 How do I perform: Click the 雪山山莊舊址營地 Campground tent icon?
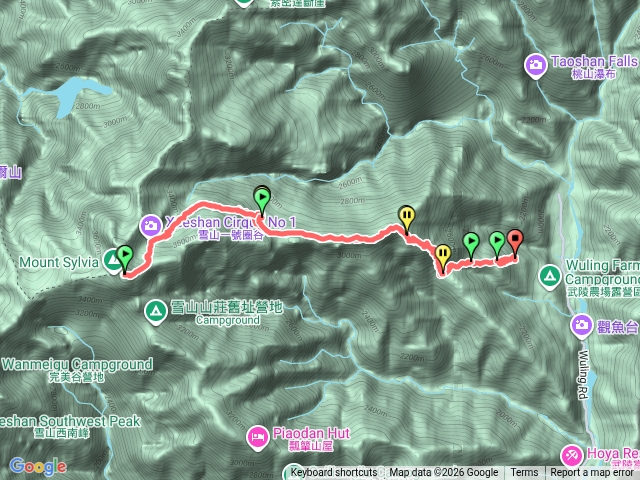tap(155, 312)
